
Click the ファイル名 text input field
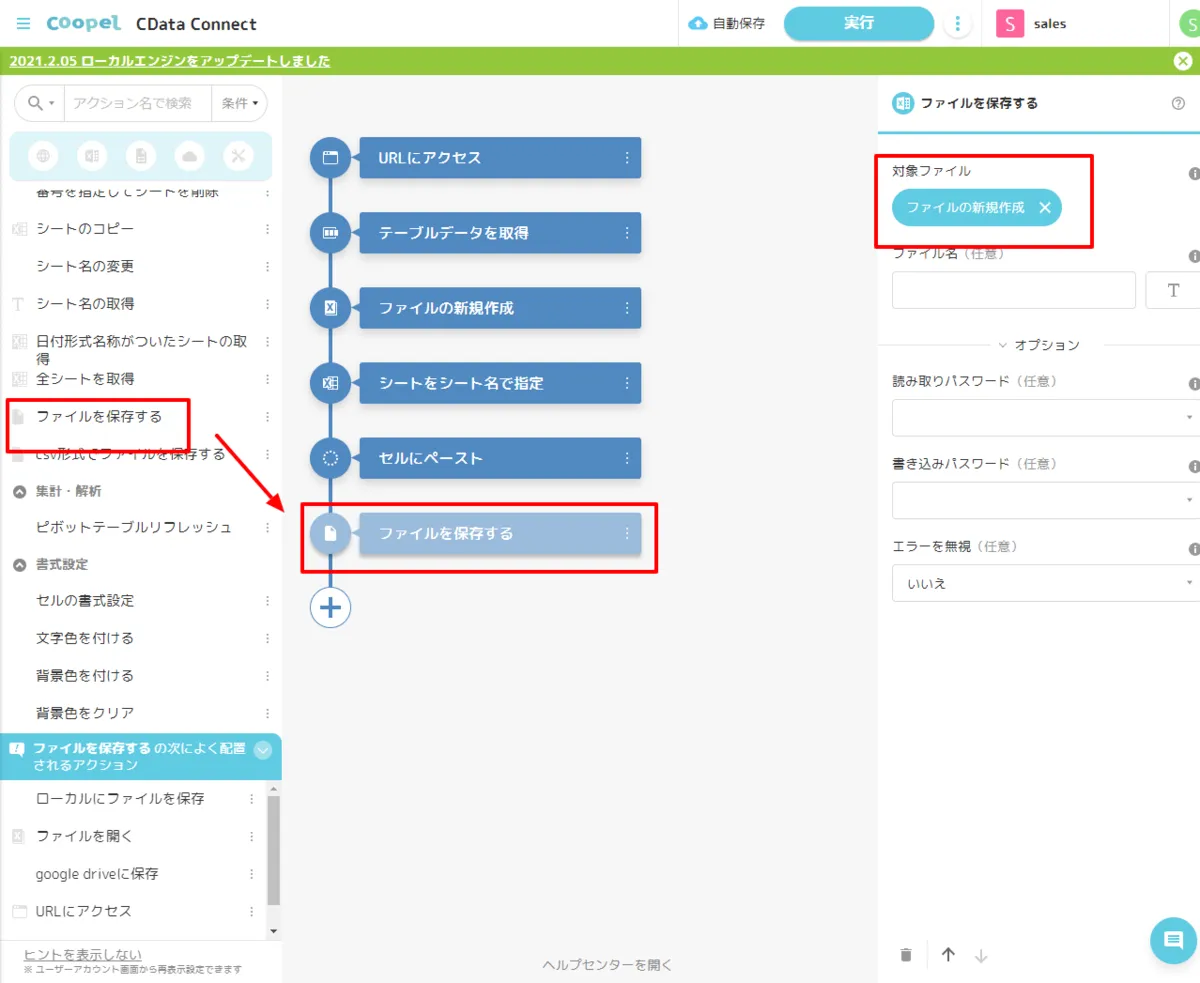click(1013, 290)
